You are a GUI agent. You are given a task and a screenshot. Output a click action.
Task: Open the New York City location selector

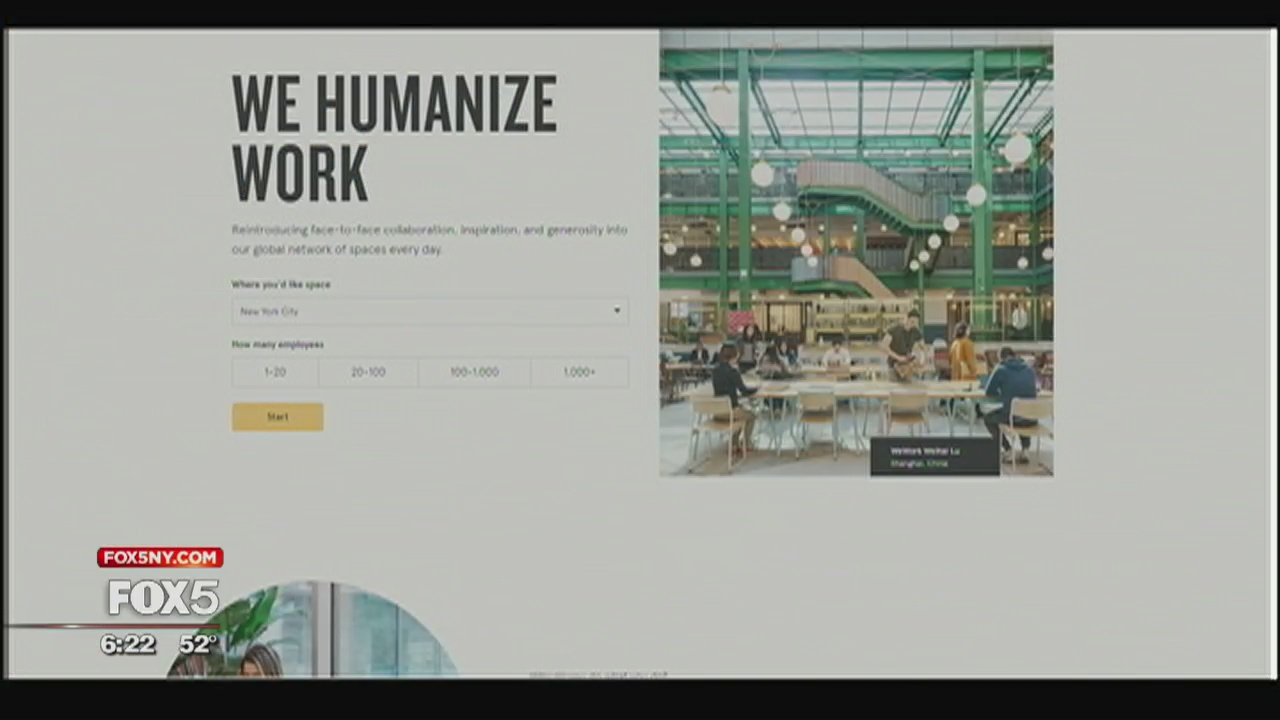[420, 311]
